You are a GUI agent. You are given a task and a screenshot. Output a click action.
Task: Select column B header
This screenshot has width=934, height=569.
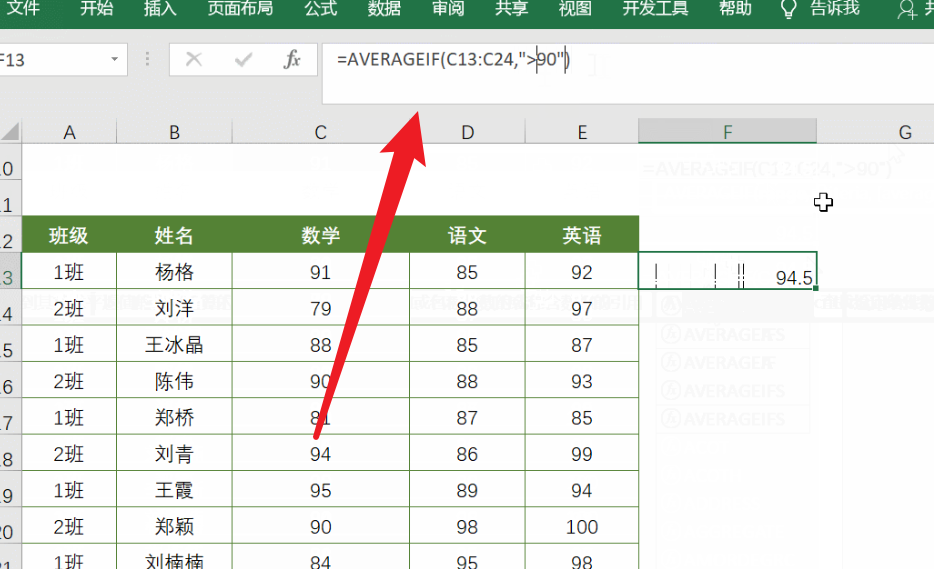click(174, 132)
